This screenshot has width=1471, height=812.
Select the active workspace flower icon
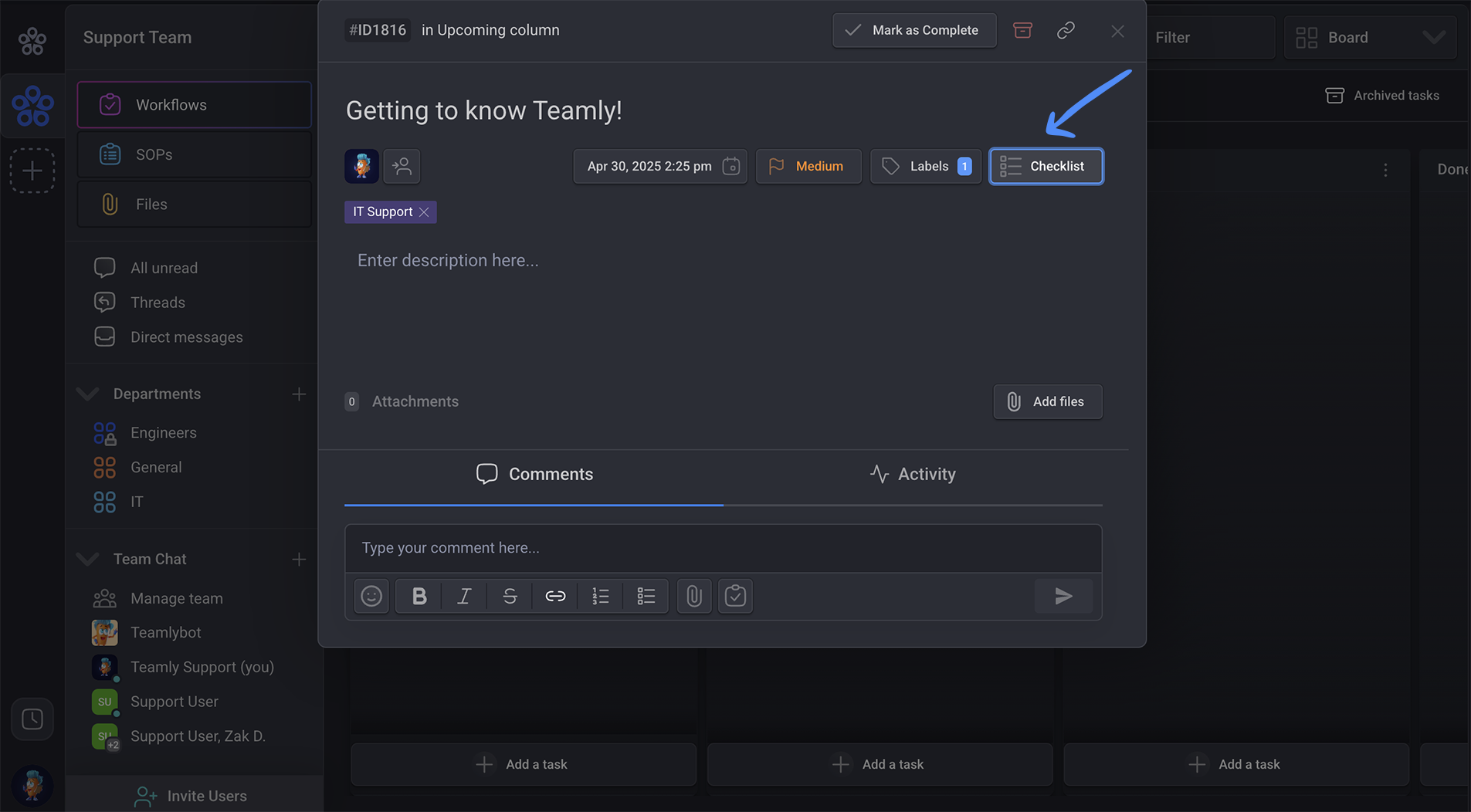tap(32, 106)
